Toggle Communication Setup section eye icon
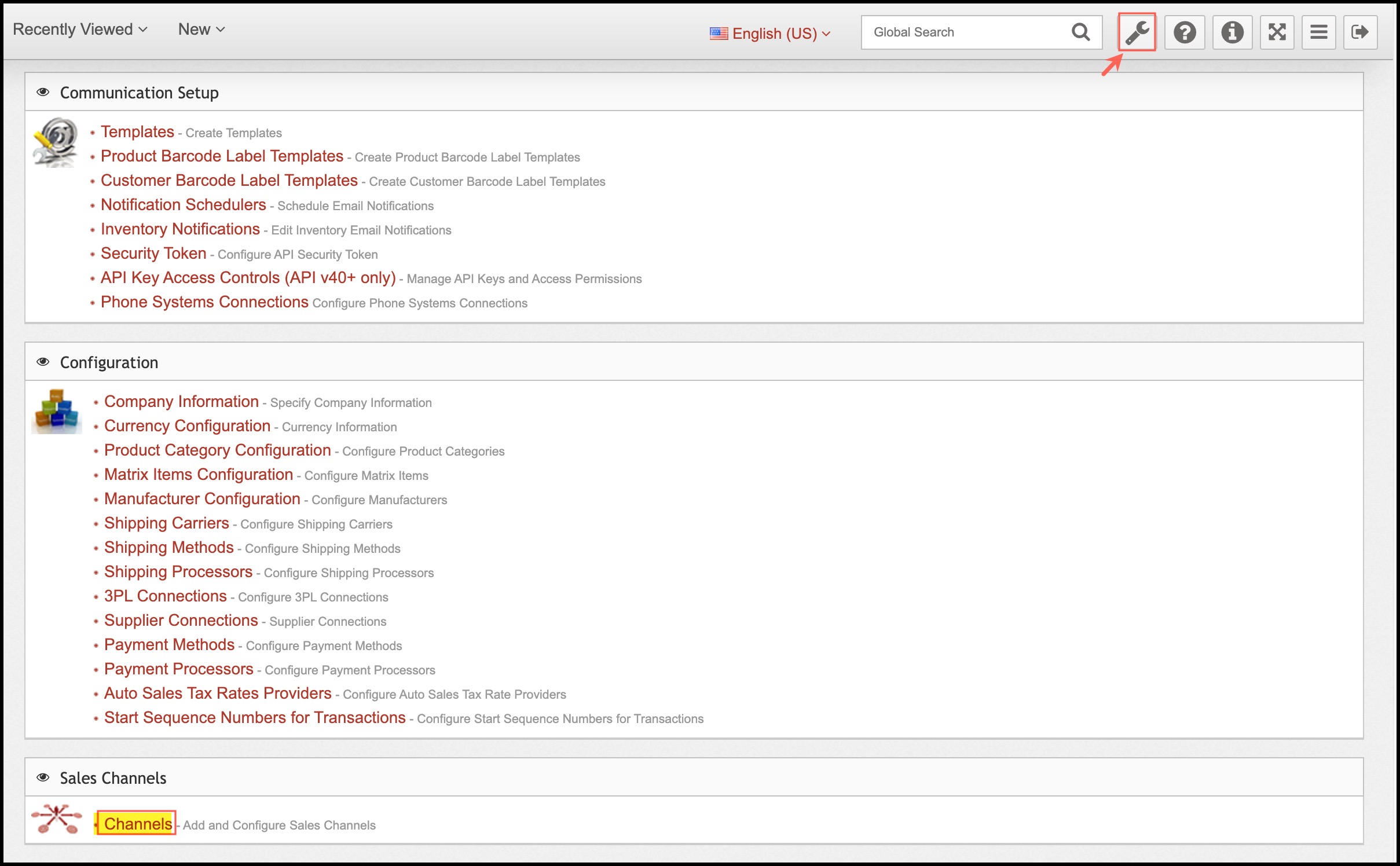1400x866 pixels. (43, 93)
